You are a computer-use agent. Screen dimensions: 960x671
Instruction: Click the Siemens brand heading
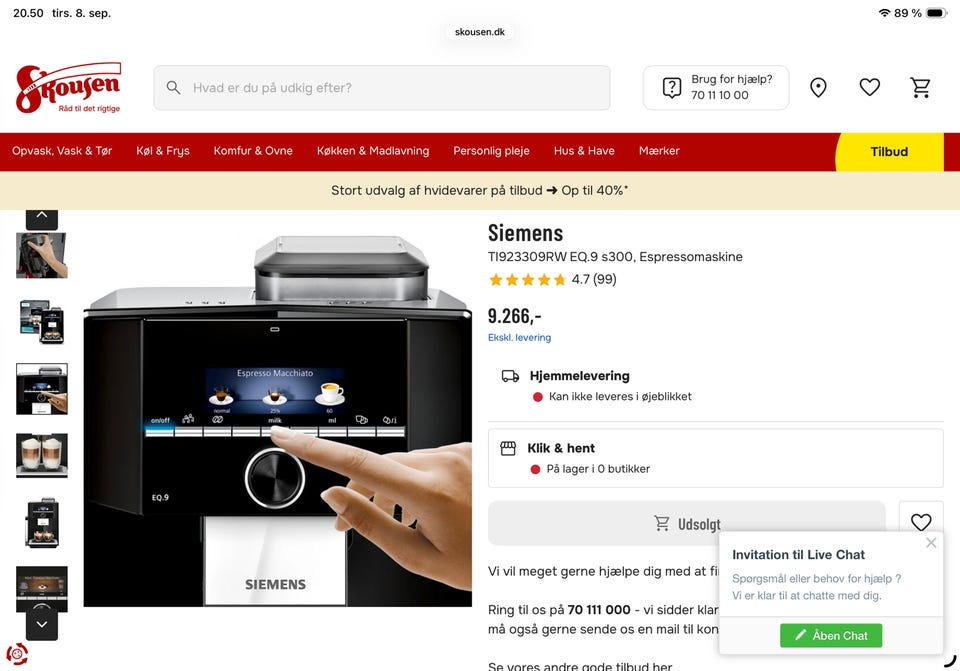pos(525,233)
